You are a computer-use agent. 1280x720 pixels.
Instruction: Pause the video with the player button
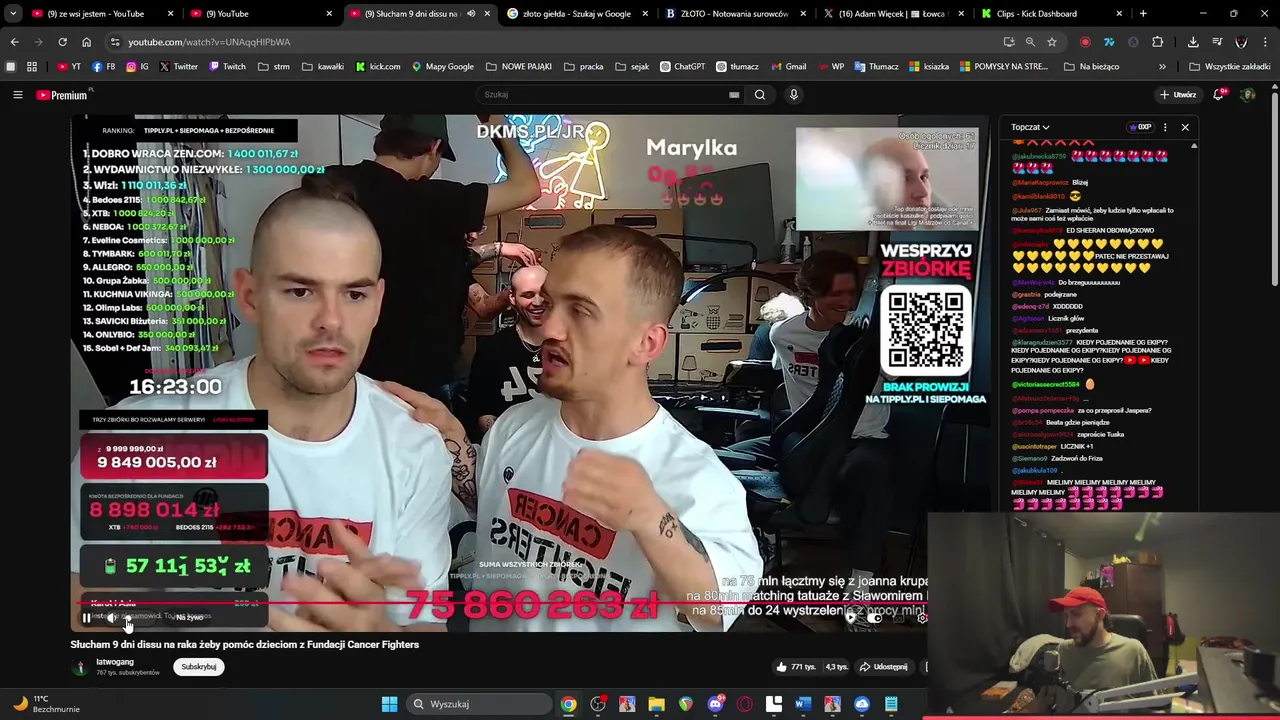pyautogui.click(x=86, y=618)
